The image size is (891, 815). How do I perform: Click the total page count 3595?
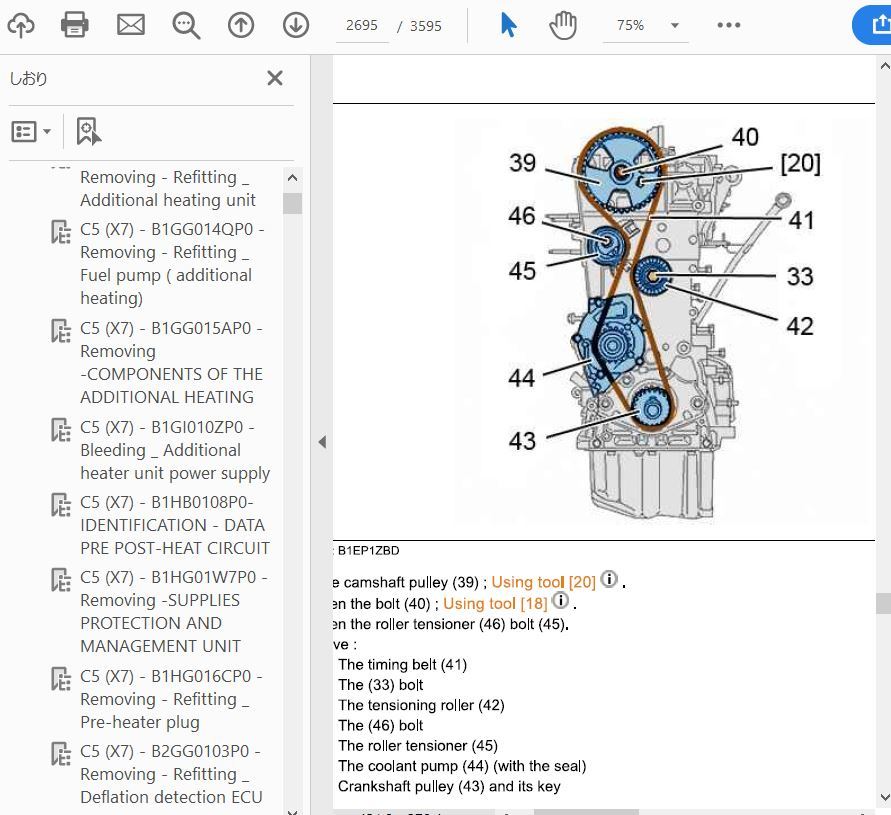tap(426, 26)
